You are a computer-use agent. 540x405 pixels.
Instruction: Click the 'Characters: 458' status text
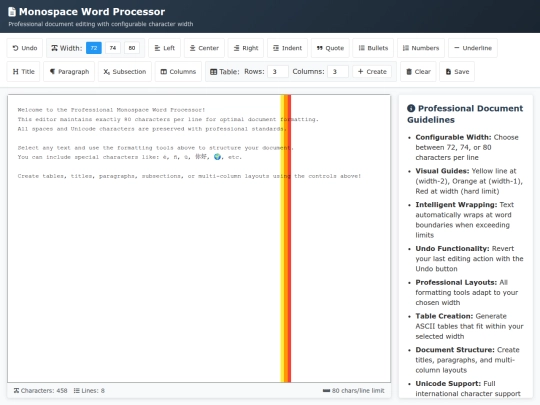[x=44, y=391]
